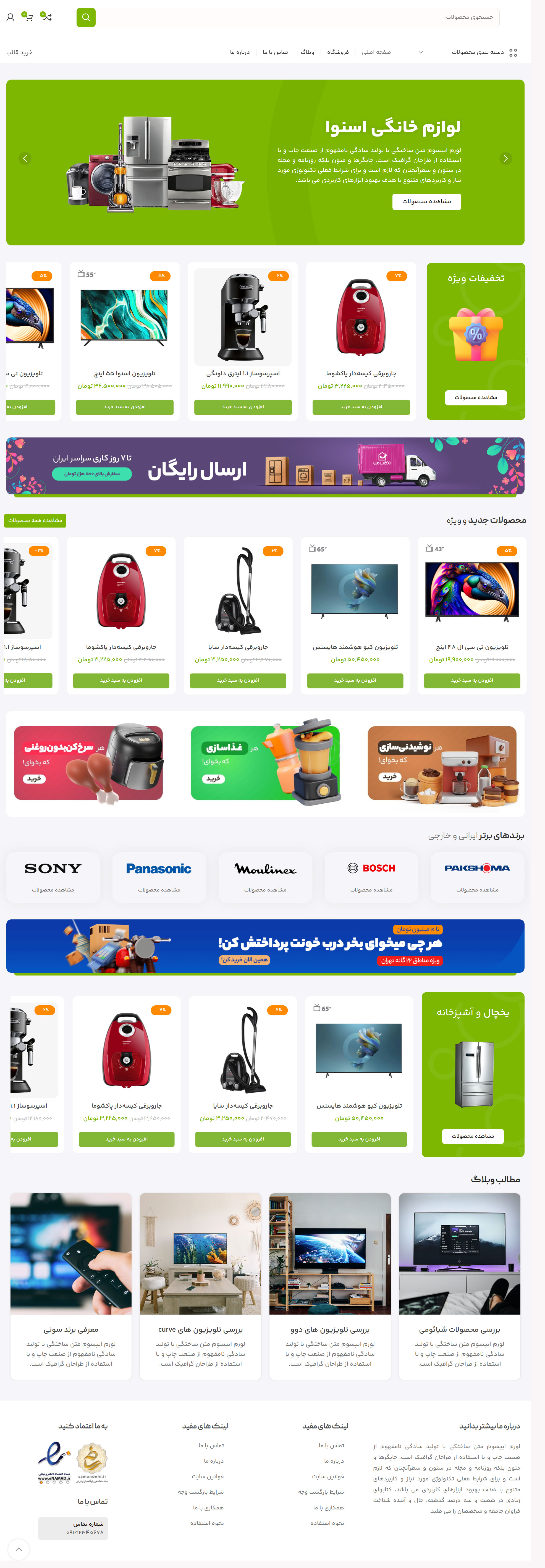This screenshot has width=545, height=1568.
Task: Click the خرید قالب link
Action: (20, 52)
